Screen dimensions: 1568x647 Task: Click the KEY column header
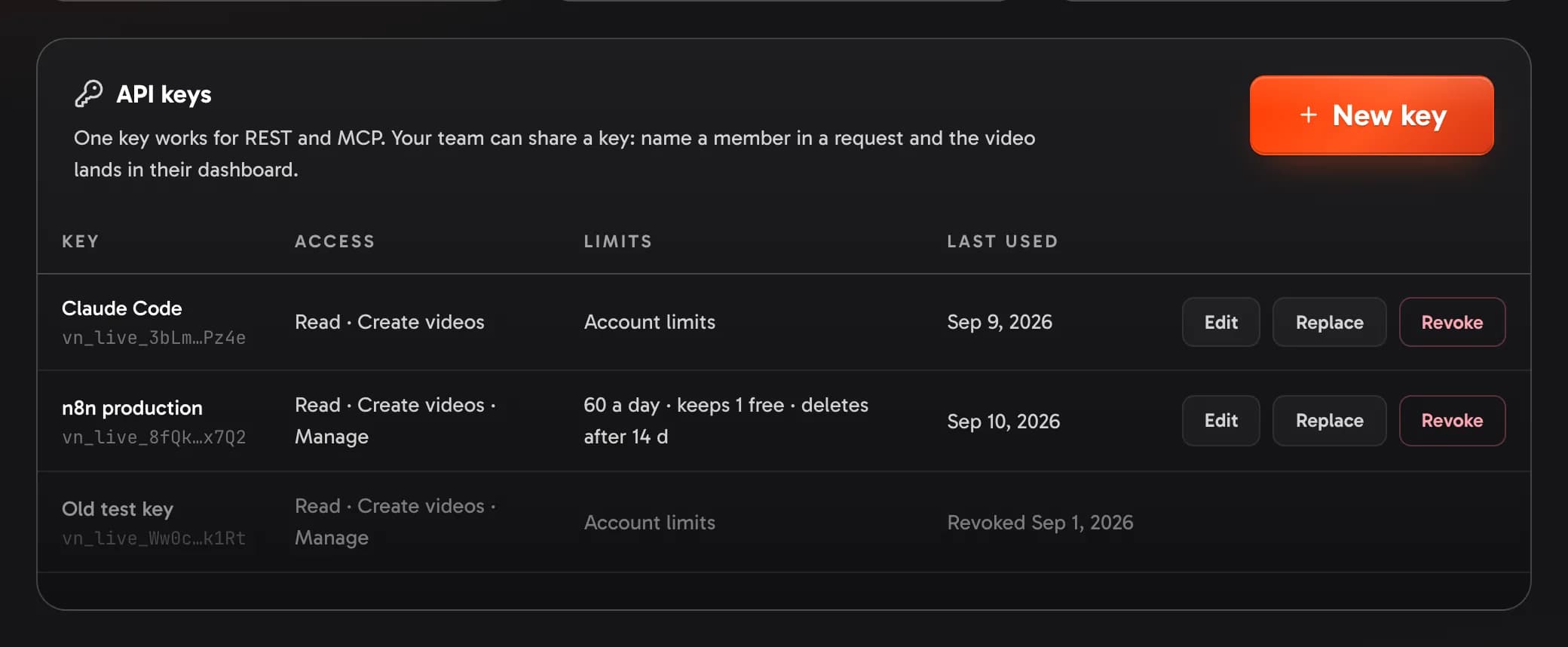click(x=80, y=241)
